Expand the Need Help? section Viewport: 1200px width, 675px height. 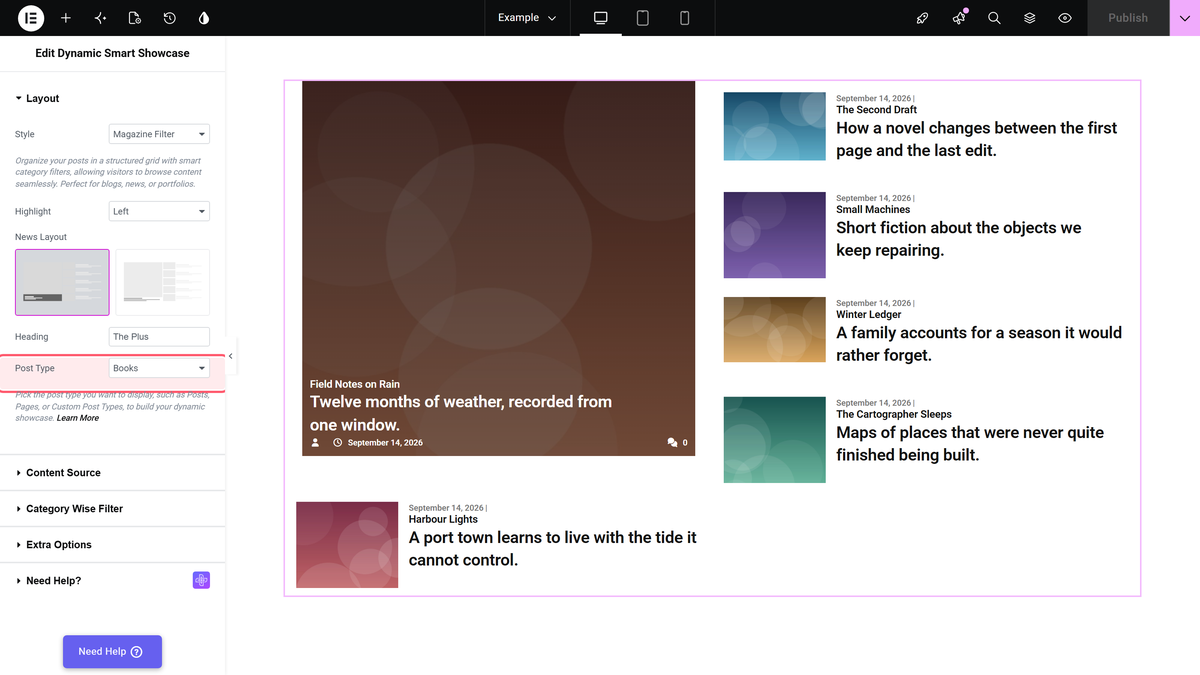(113, 580)
